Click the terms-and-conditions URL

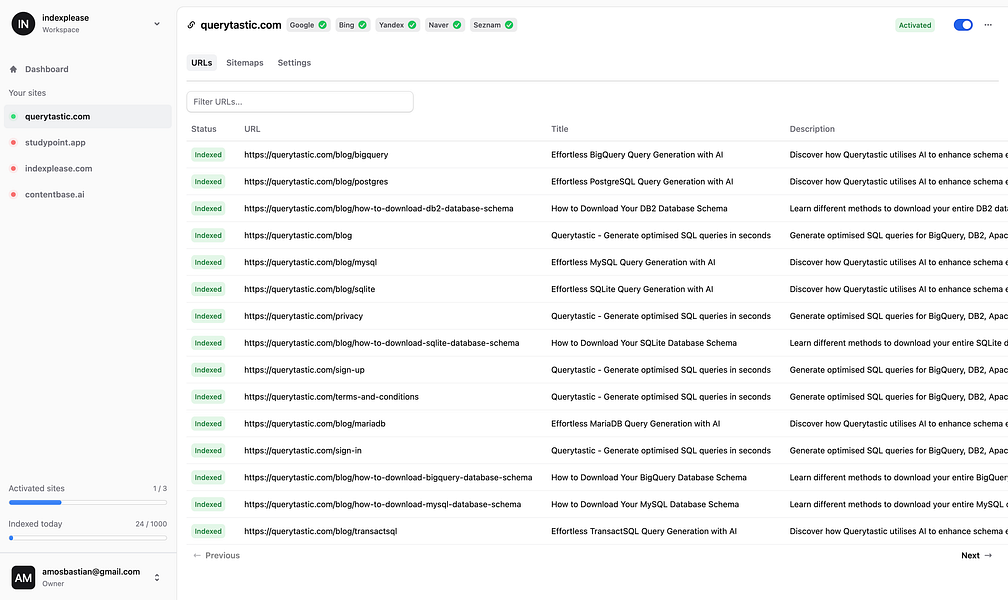tap(331, 397)
